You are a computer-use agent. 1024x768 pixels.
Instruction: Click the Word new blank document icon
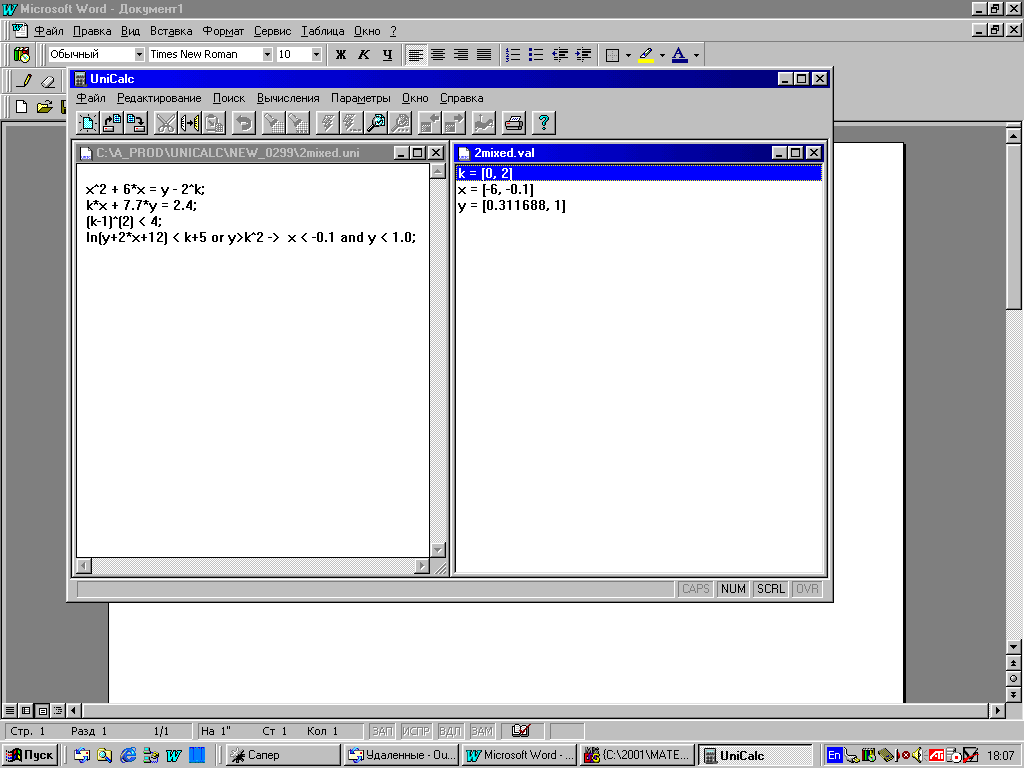(x=22, y=106)
